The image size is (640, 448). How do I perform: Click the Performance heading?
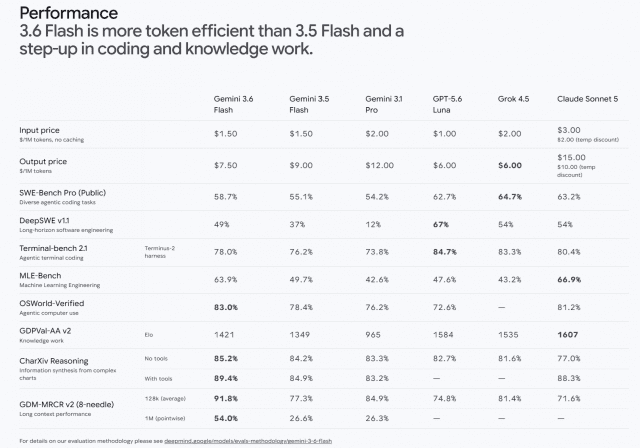click(x=69, y=13)
